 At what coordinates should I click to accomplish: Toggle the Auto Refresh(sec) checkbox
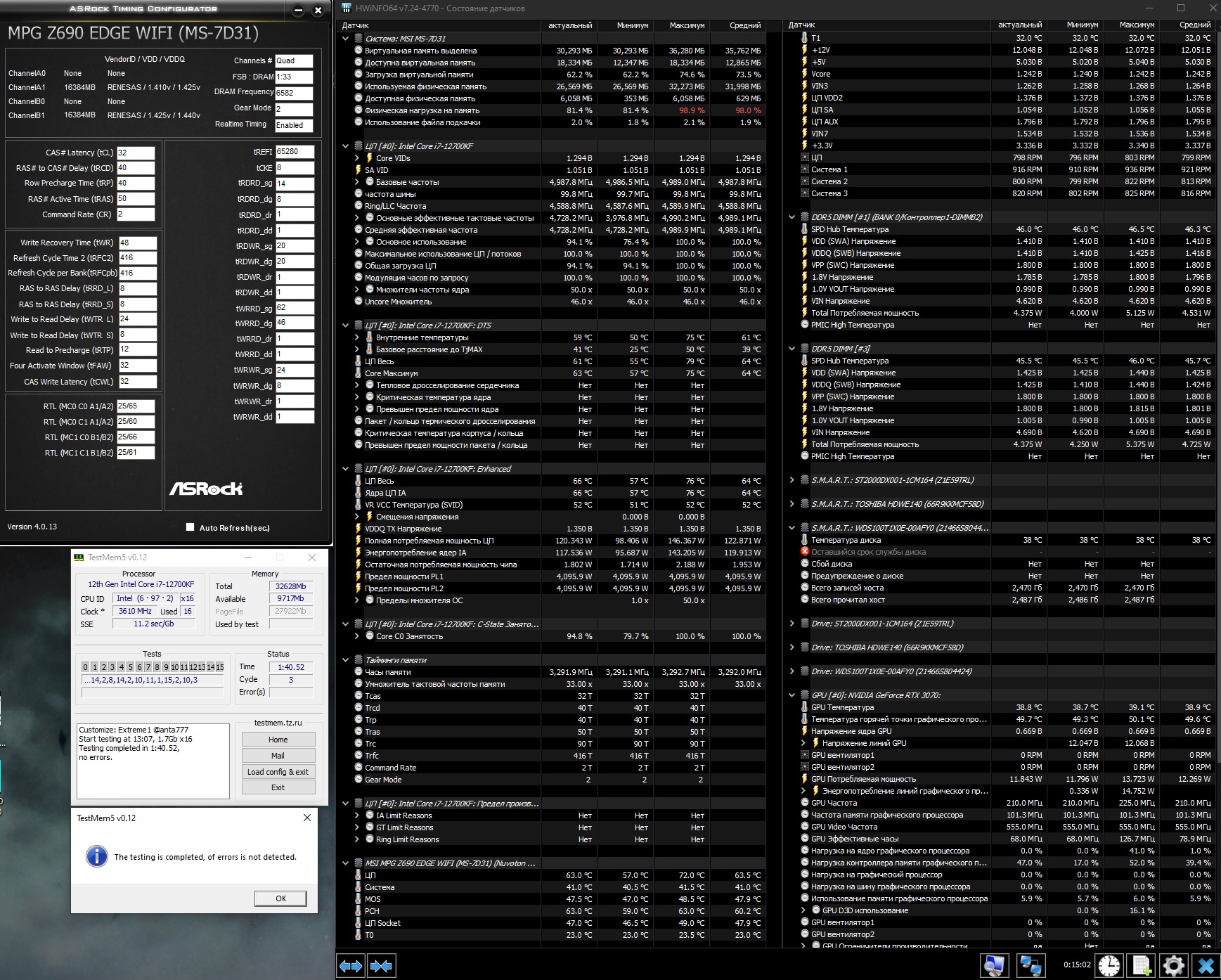click(x=190, y=527)
